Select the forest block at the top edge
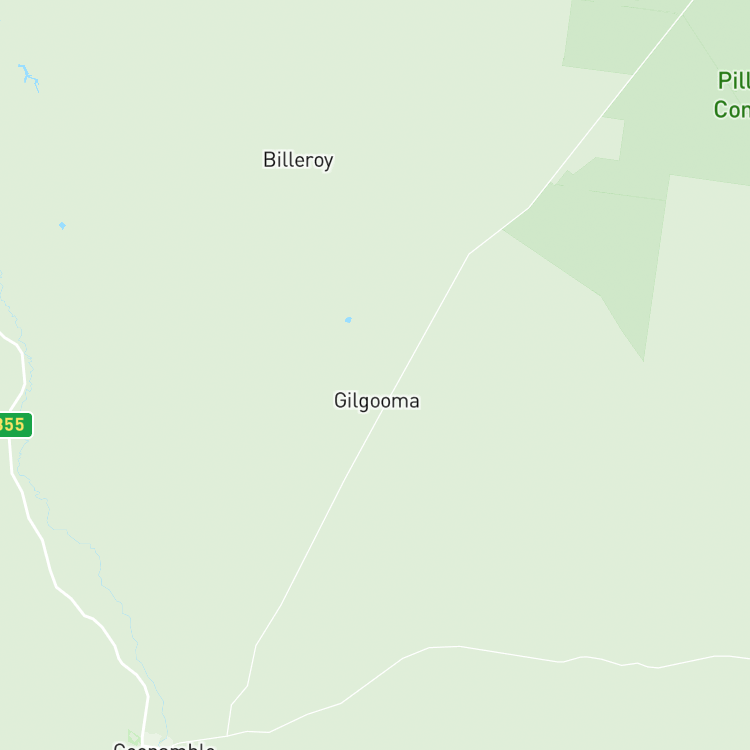Image resolution: width=750 pixels, height=750 pixels. point(622,36)
